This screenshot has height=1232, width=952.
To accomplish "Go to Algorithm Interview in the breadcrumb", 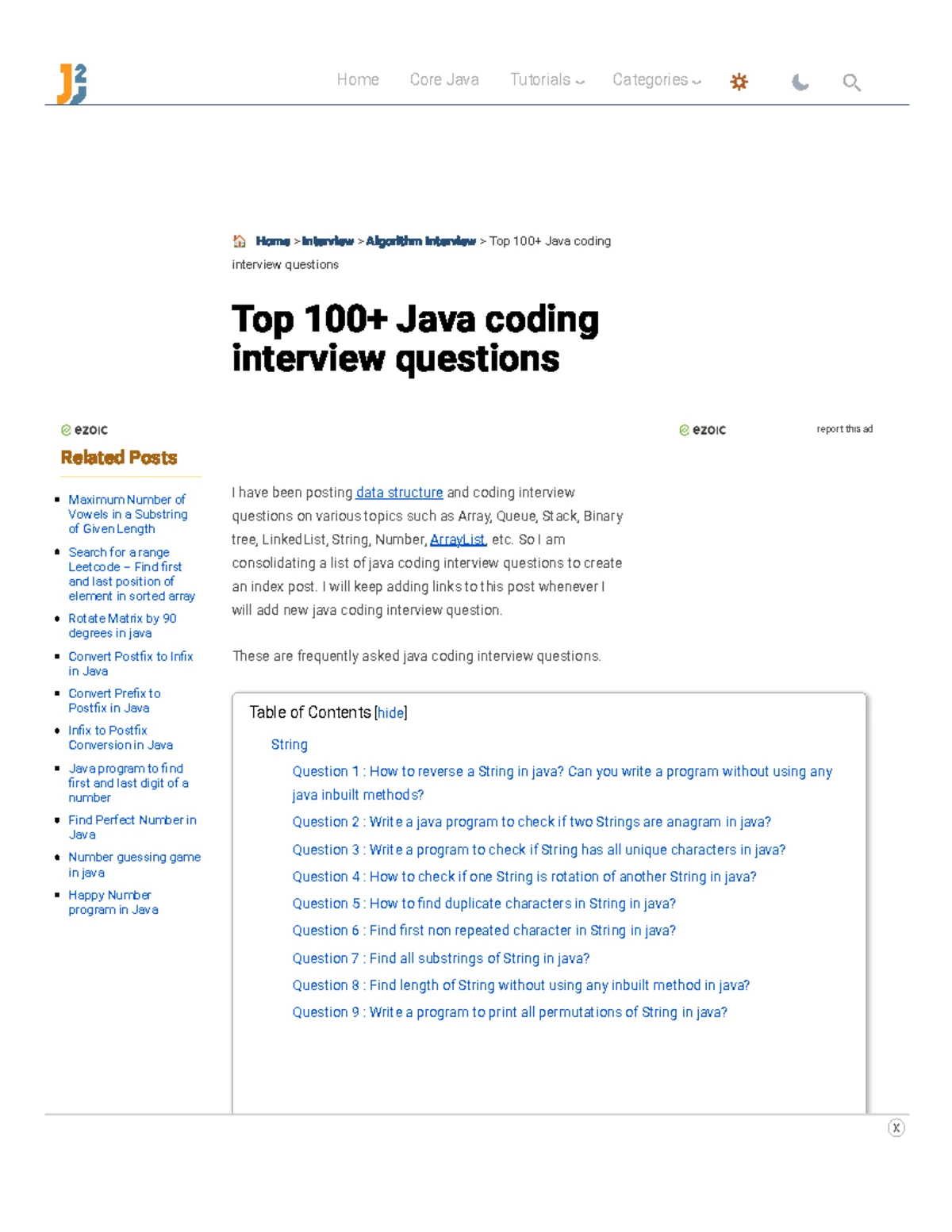I will [x=420, y=241].
